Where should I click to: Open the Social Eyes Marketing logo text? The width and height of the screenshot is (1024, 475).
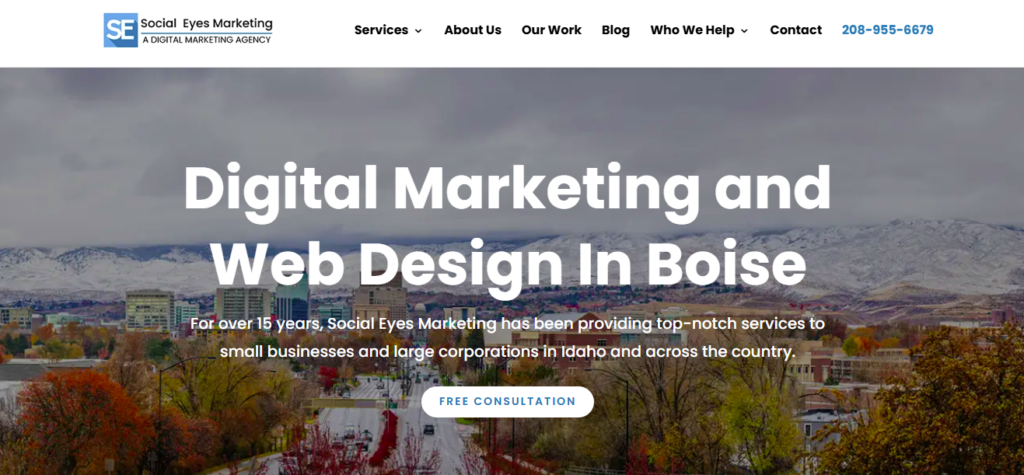coord(206,24)
